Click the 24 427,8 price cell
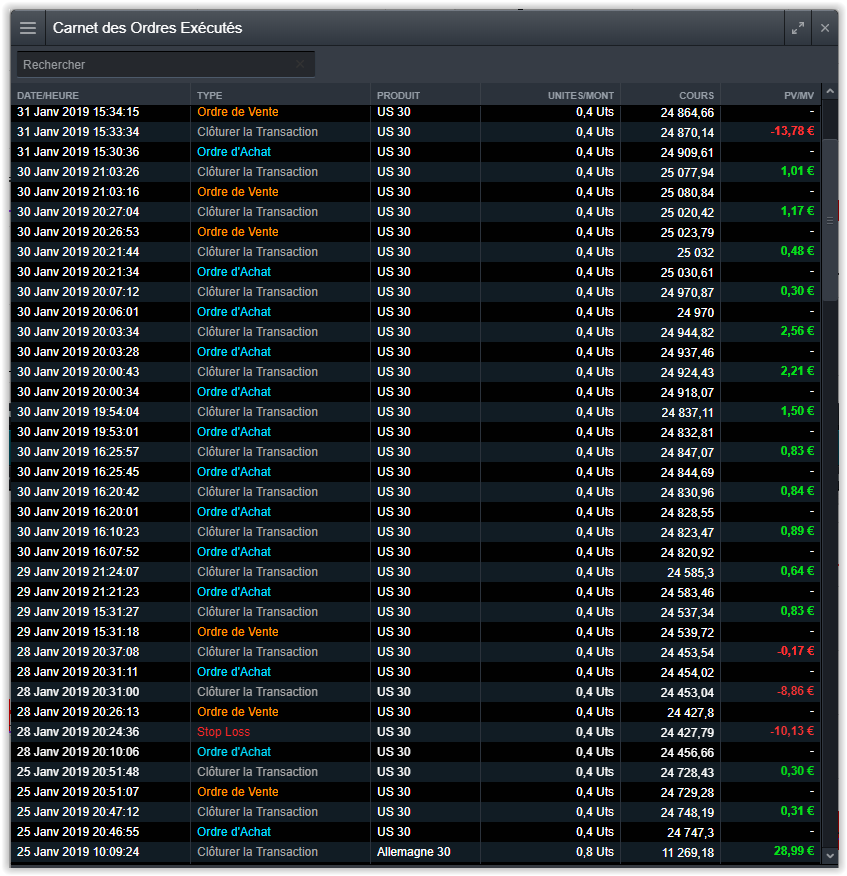Viewport: 847px width, 876px height. coord(691,713)
